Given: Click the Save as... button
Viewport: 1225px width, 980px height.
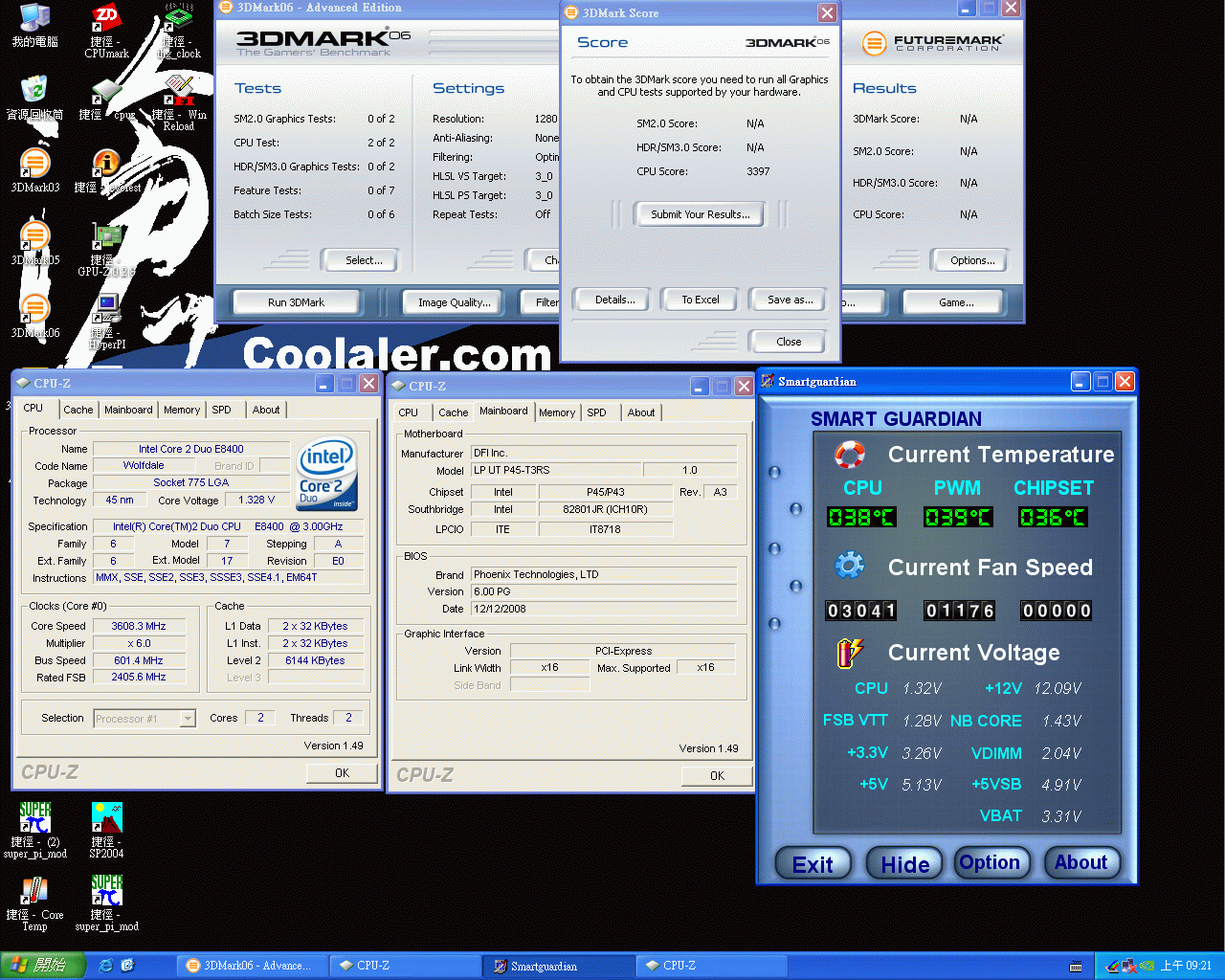Looking at the screenshot, I should [x=791, y=300].
